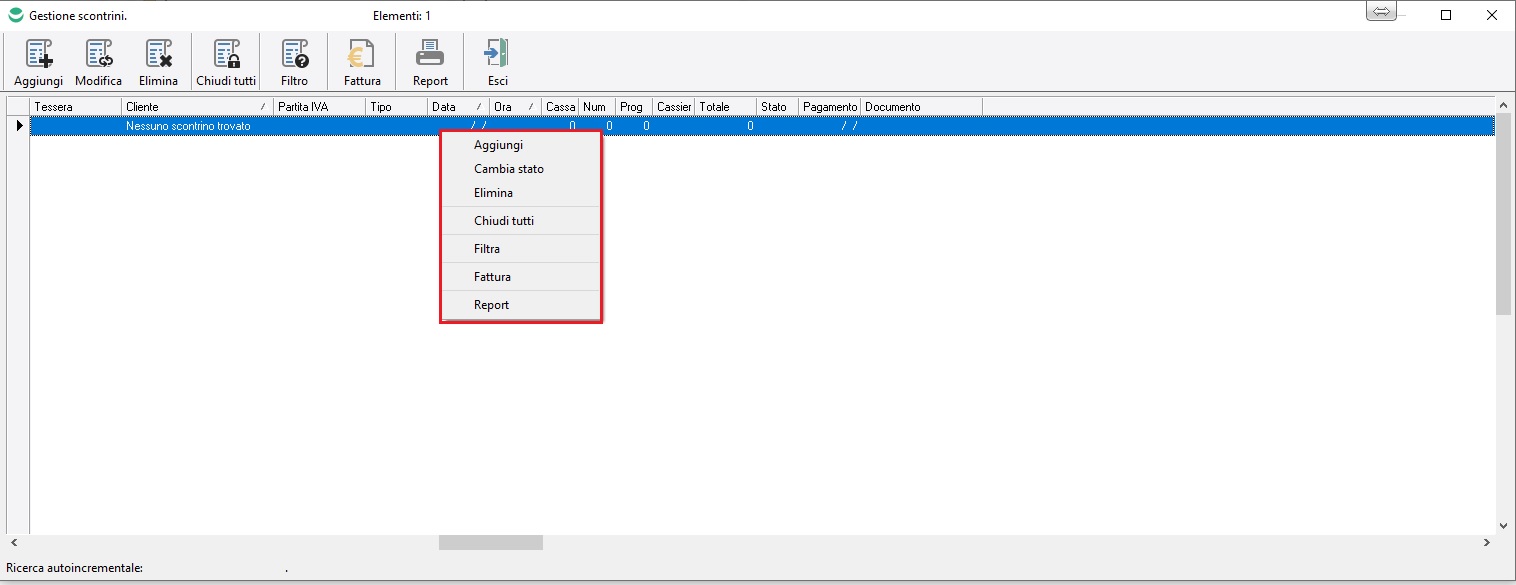The image size is (1516, 585).
Task: Click the Report printer icon
Action: [x=430, y=54]
